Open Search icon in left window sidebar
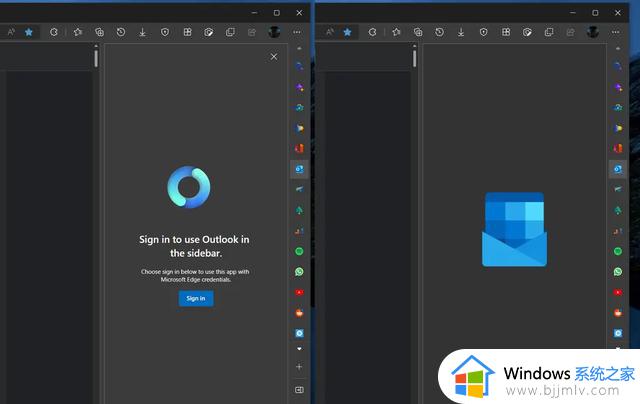 (x=299, y=66)
